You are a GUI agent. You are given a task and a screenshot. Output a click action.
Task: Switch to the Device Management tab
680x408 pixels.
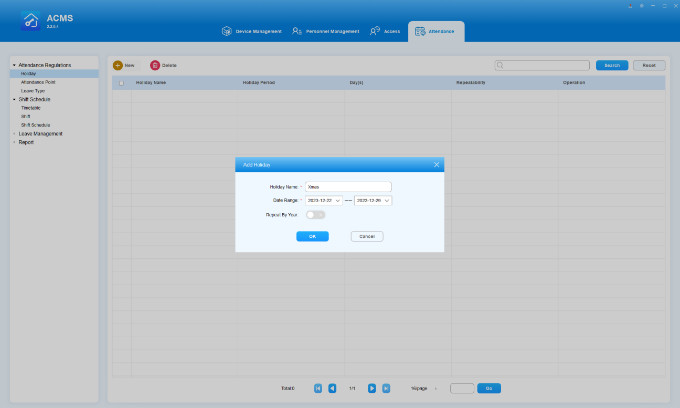(253, 32)
